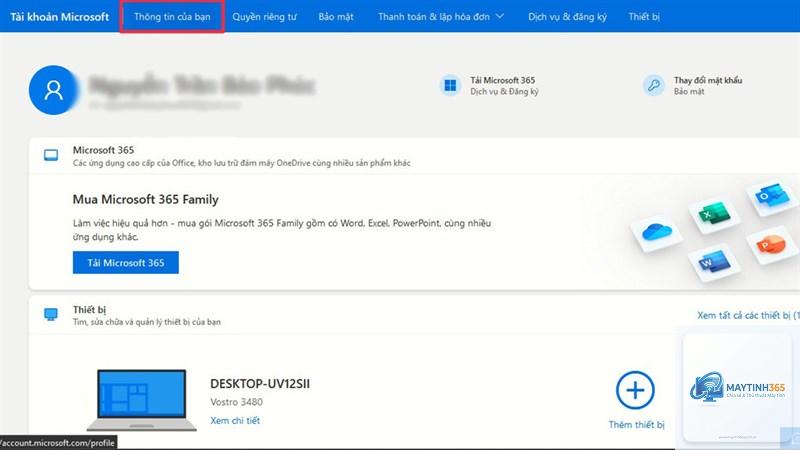Click the OneDrive cloud icon
Image resolution: width=800 pixels, height=450 pixels.
(657, 232)
